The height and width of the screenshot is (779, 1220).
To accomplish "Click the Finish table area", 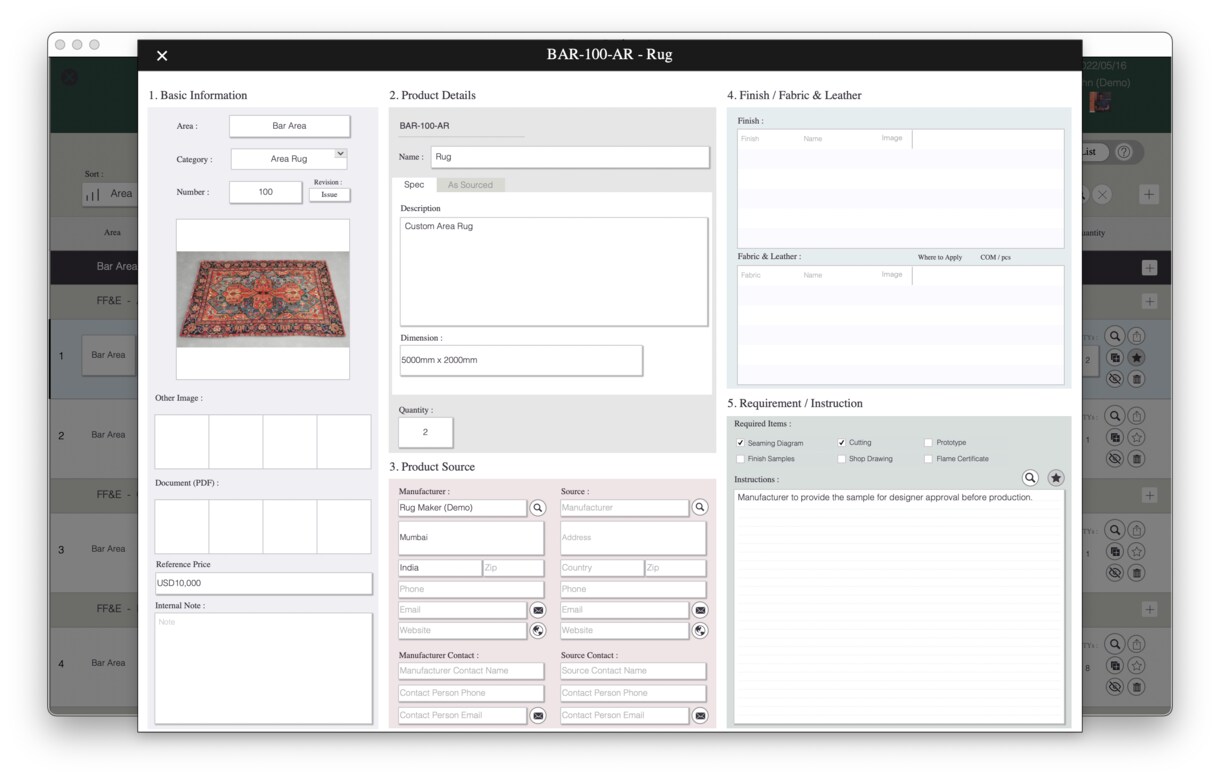I will point(900,188).
